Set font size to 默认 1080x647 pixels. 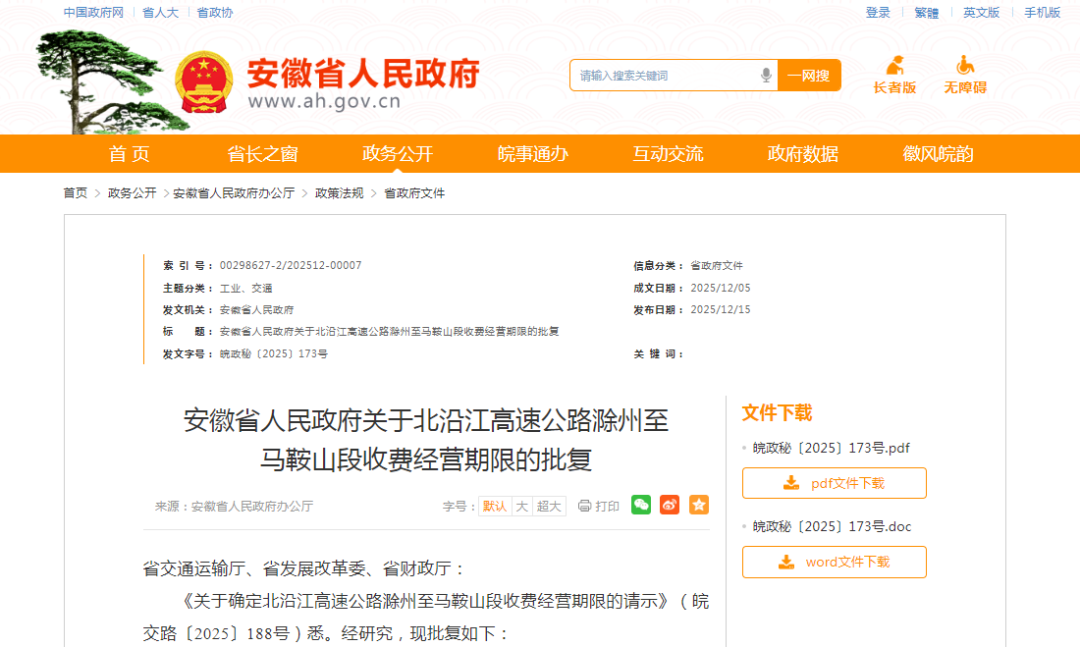coord(495,506)
